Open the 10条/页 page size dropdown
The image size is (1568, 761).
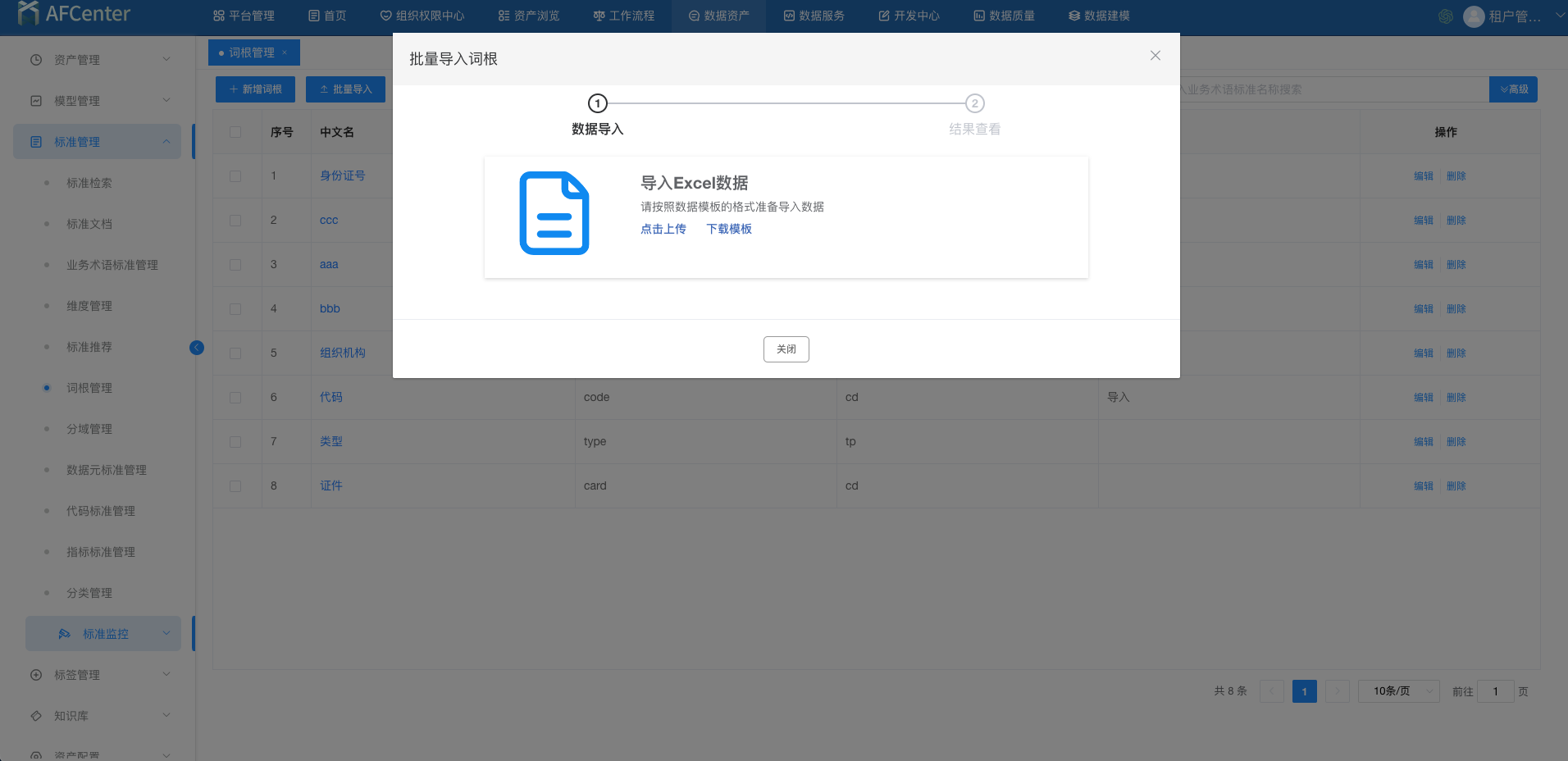coord(1398,691)
